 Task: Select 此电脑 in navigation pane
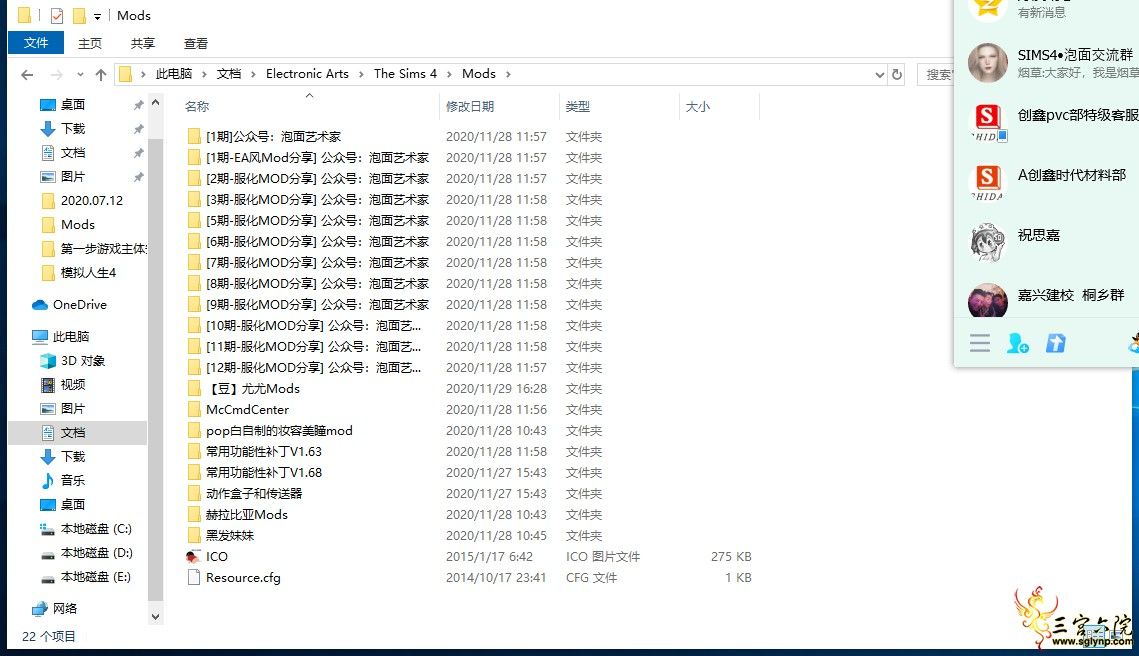(x=70, y=336)
